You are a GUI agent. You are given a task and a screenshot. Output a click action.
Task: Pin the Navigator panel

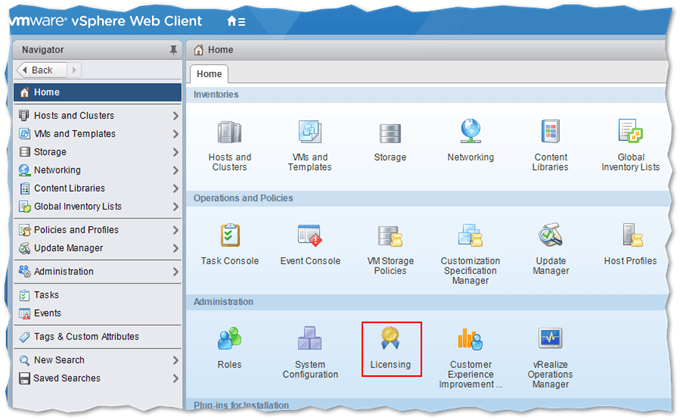[173, 50]
